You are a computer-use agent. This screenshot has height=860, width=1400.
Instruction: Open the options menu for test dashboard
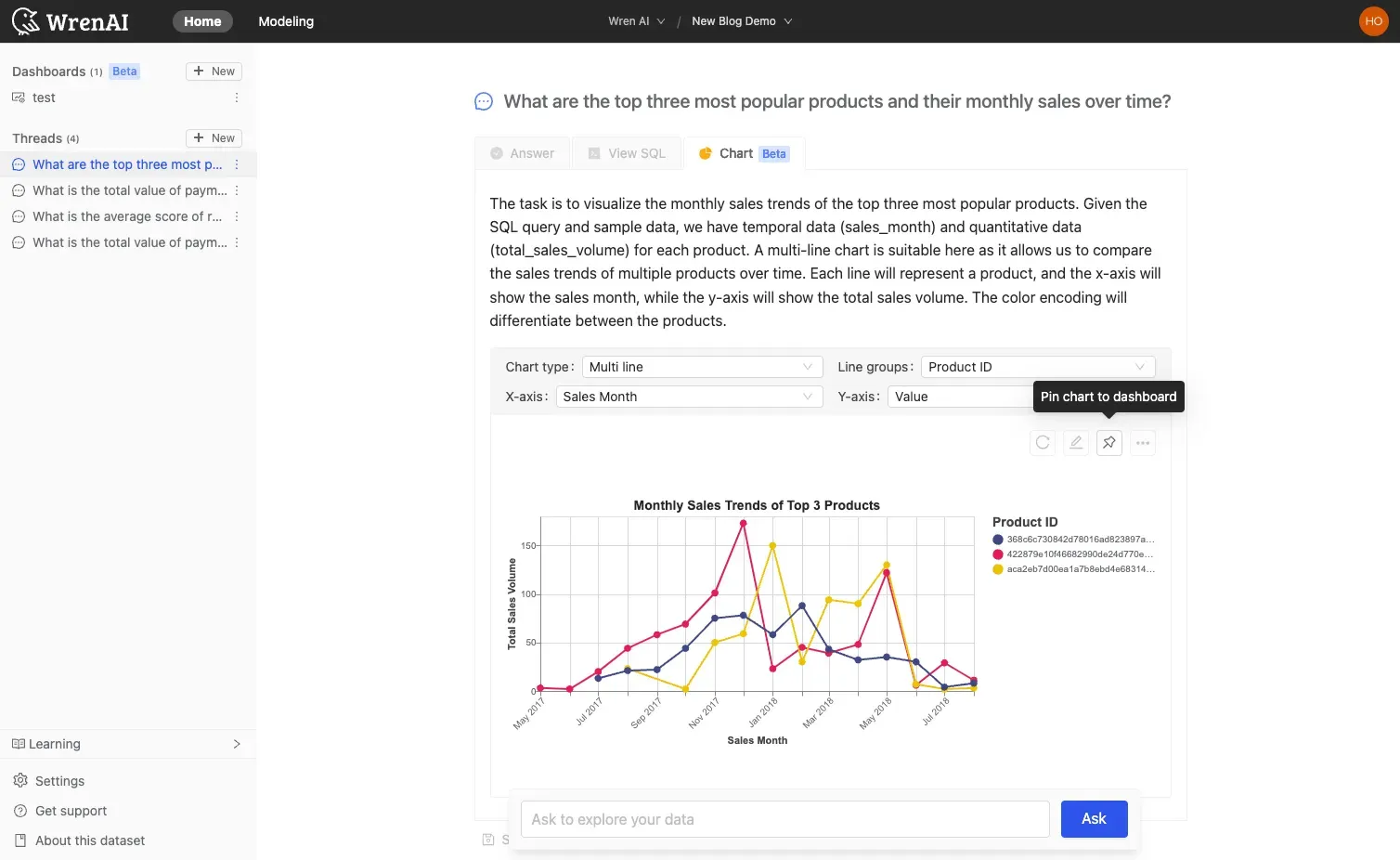pos(237,98)
